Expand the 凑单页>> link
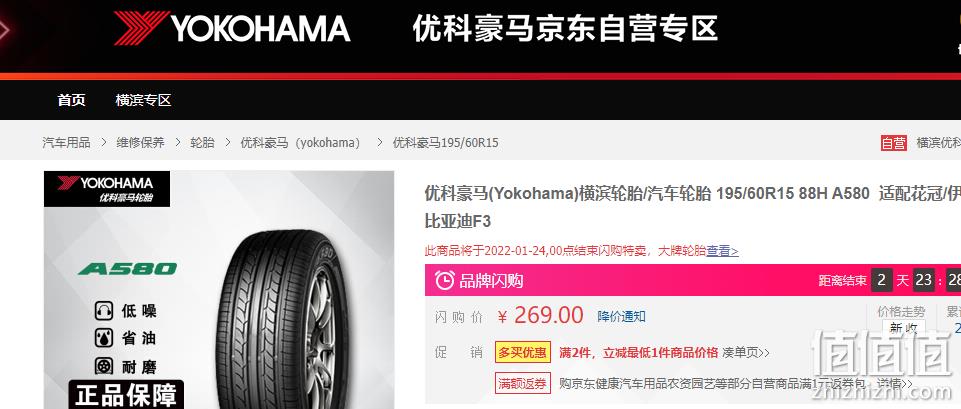This screenshot has height=409, width=961. click(746, 353)
